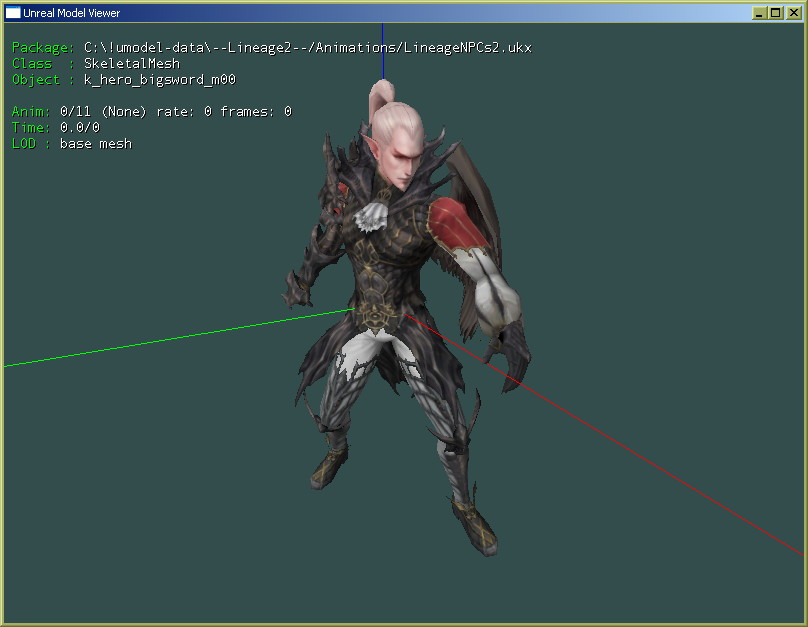The image size is (808, 627).
Task: Click the object name 'k_hero_bigsword_m00'
Action: pyautogui.click(x=160, y=80)
